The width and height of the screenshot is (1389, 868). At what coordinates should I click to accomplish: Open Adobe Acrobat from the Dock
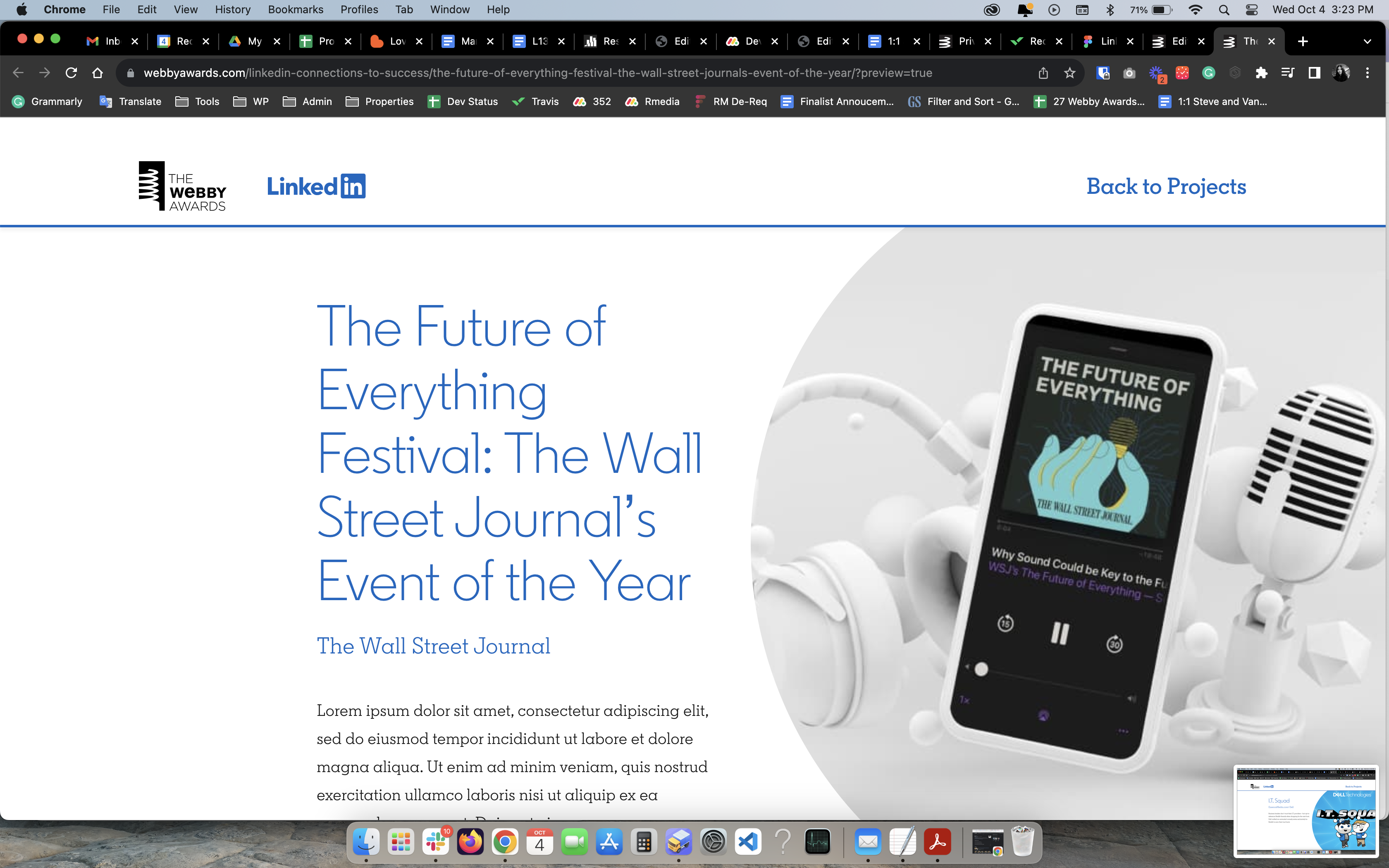(x=937, y=842)
